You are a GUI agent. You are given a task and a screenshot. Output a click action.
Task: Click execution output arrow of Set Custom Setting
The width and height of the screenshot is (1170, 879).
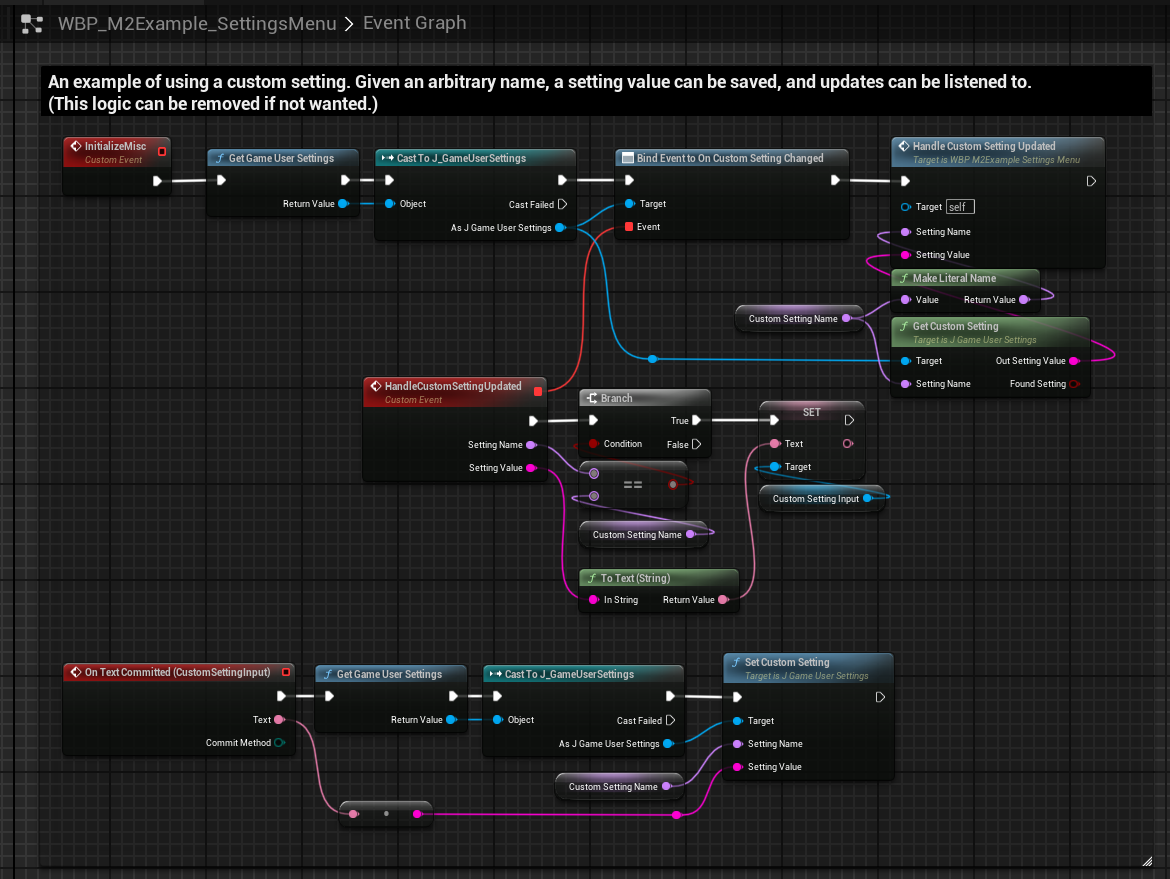pos(880,697)
